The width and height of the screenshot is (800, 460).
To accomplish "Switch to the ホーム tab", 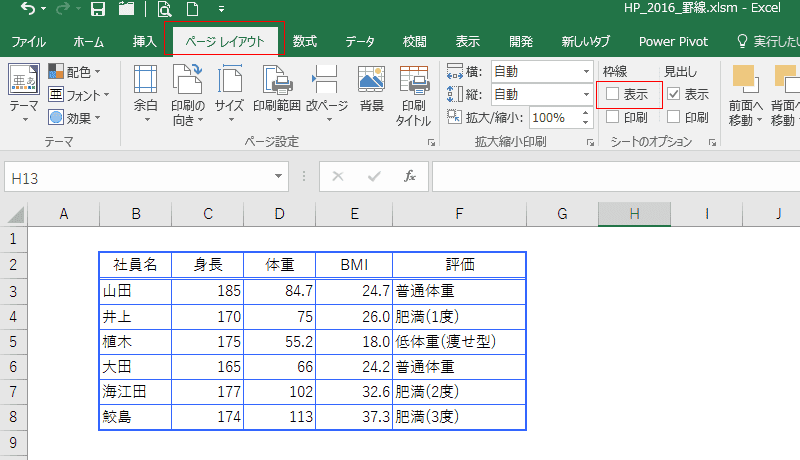I will (88, 42).
